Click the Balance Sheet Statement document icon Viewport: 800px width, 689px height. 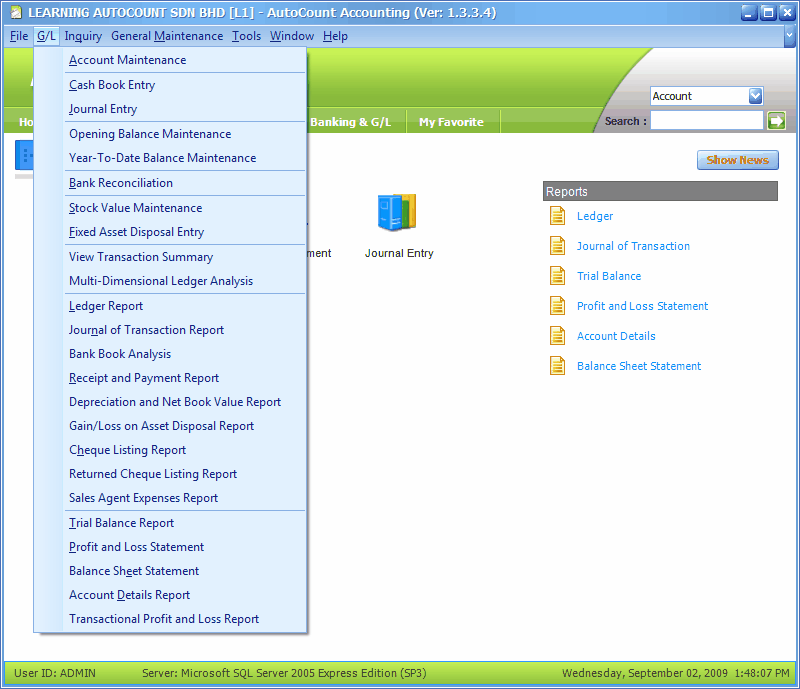[x=557, y=366]
